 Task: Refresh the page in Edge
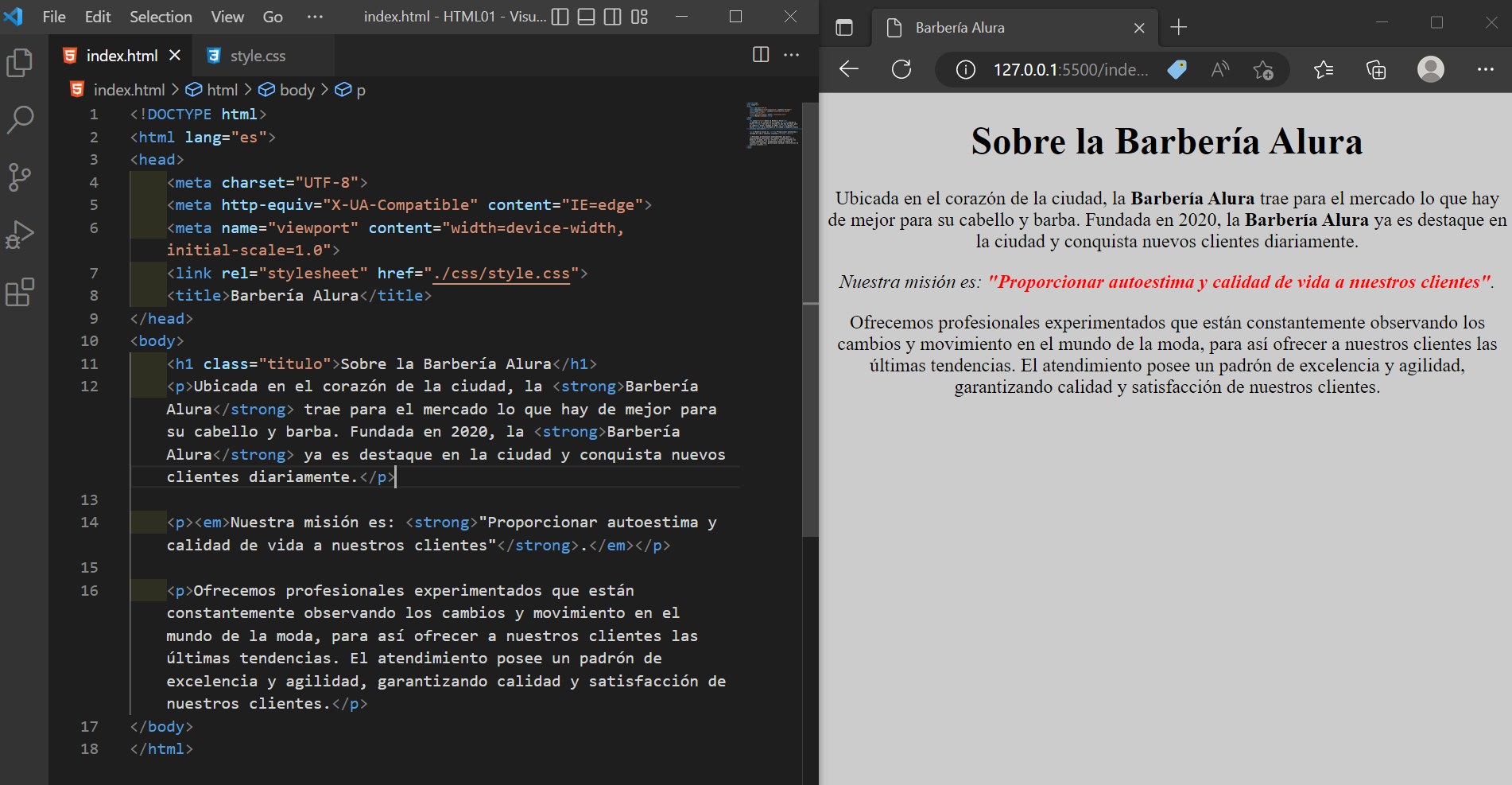click(901, 69)
